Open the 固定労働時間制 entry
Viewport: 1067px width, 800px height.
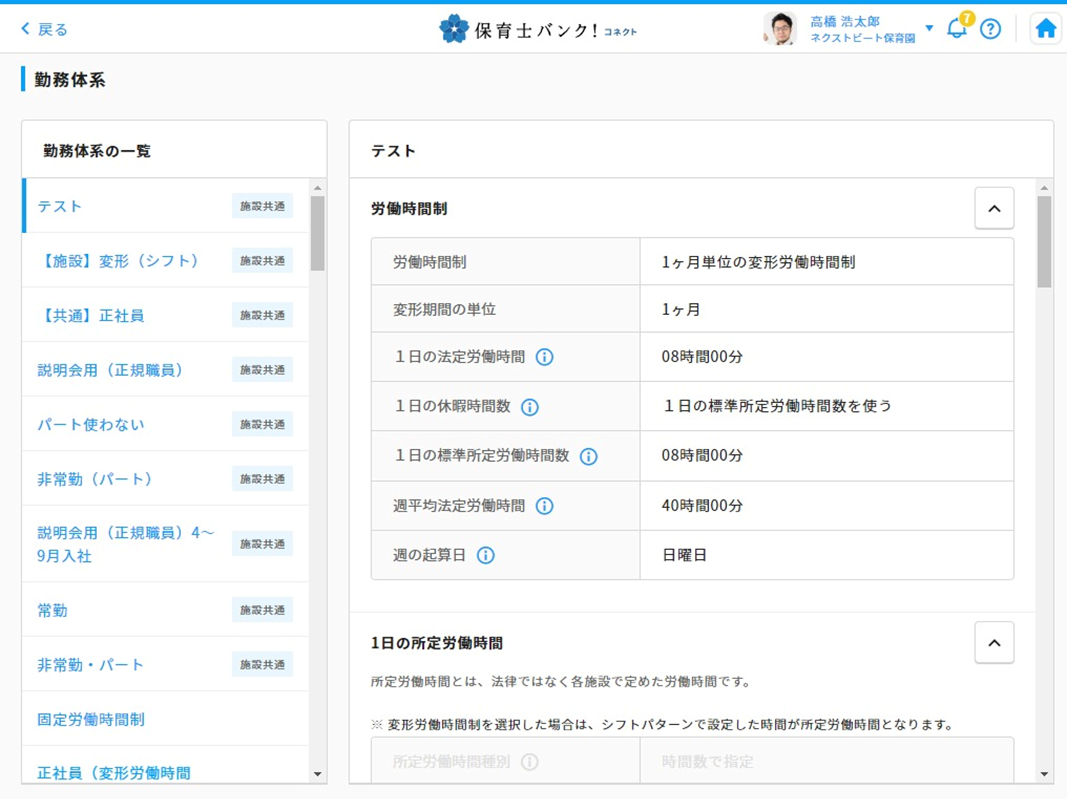pos(91,719)
